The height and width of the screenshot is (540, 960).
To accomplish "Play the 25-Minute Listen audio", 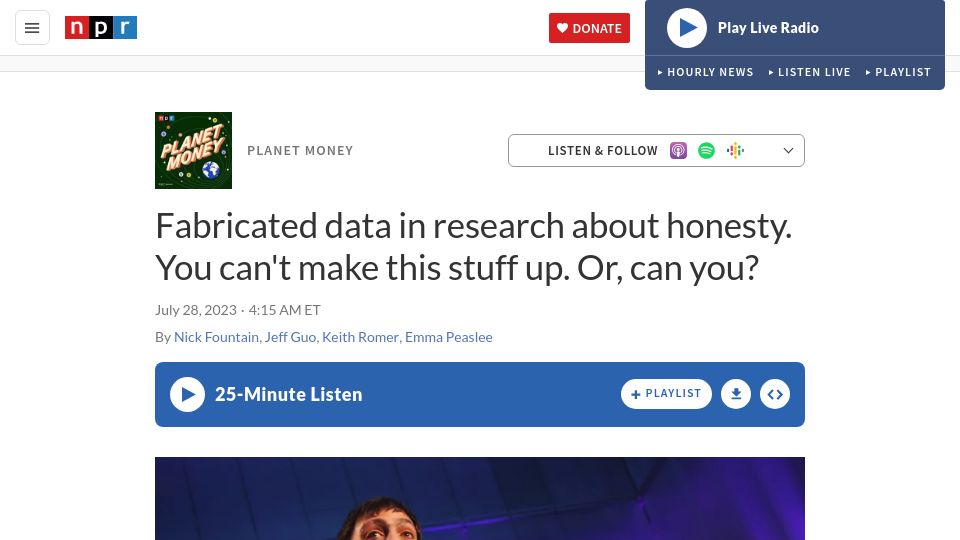I will point(187,394).
